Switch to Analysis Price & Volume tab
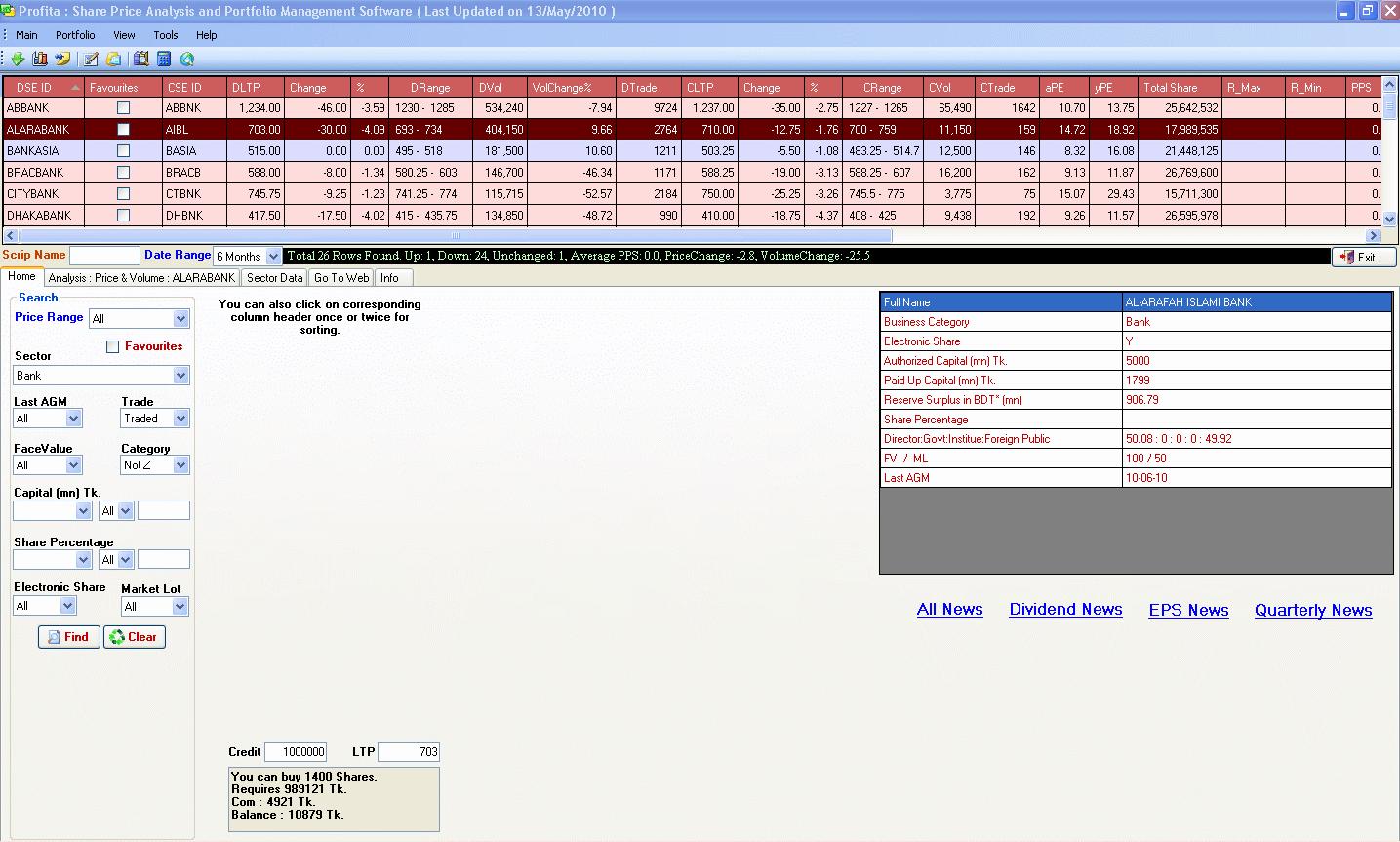 click(142, 278)
